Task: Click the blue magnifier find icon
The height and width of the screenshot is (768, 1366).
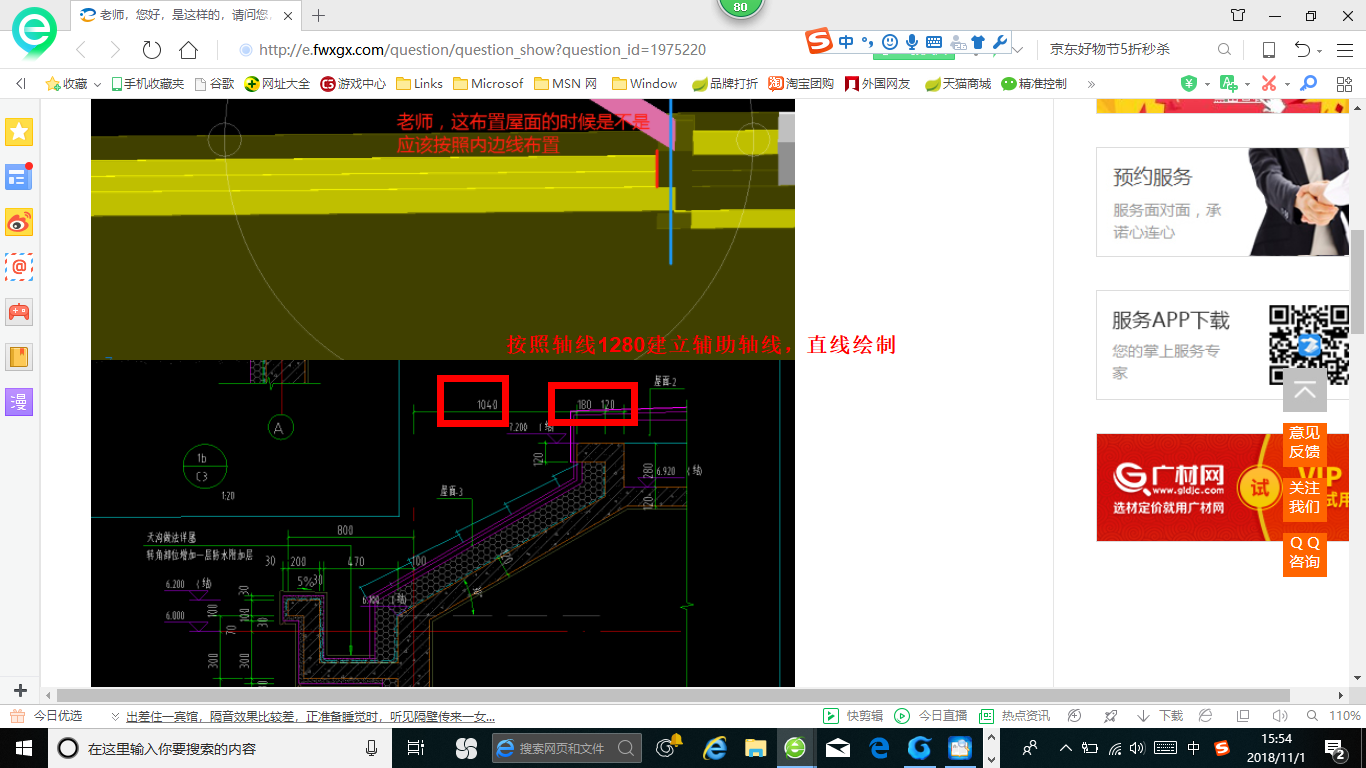Action: point(1307,84)
